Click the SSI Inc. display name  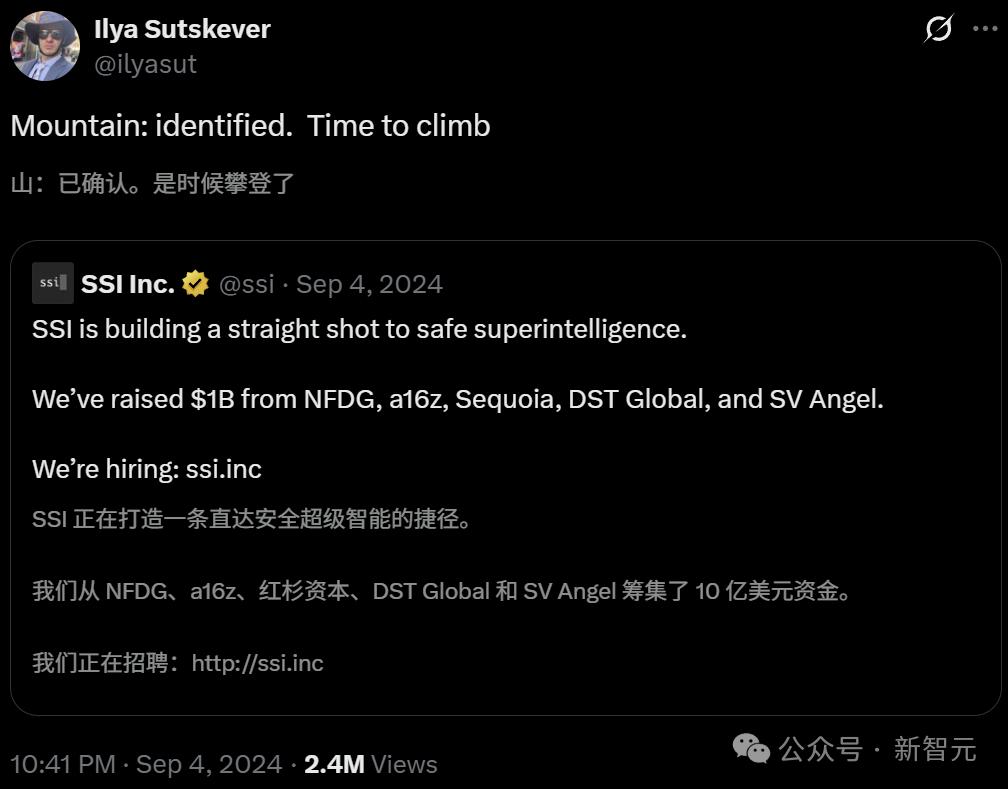(128, 283)
